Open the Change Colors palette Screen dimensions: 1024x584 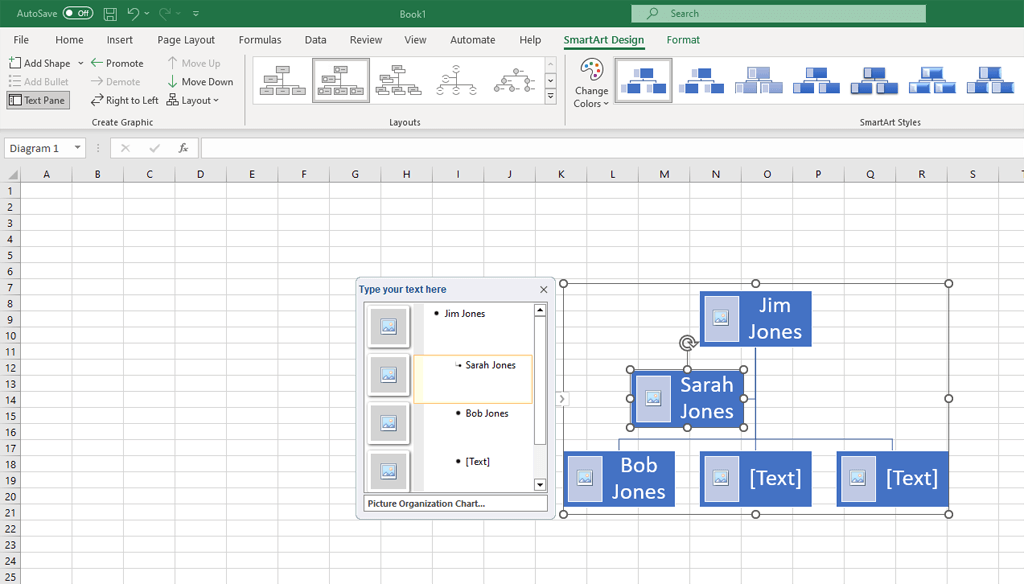(591, 84)
